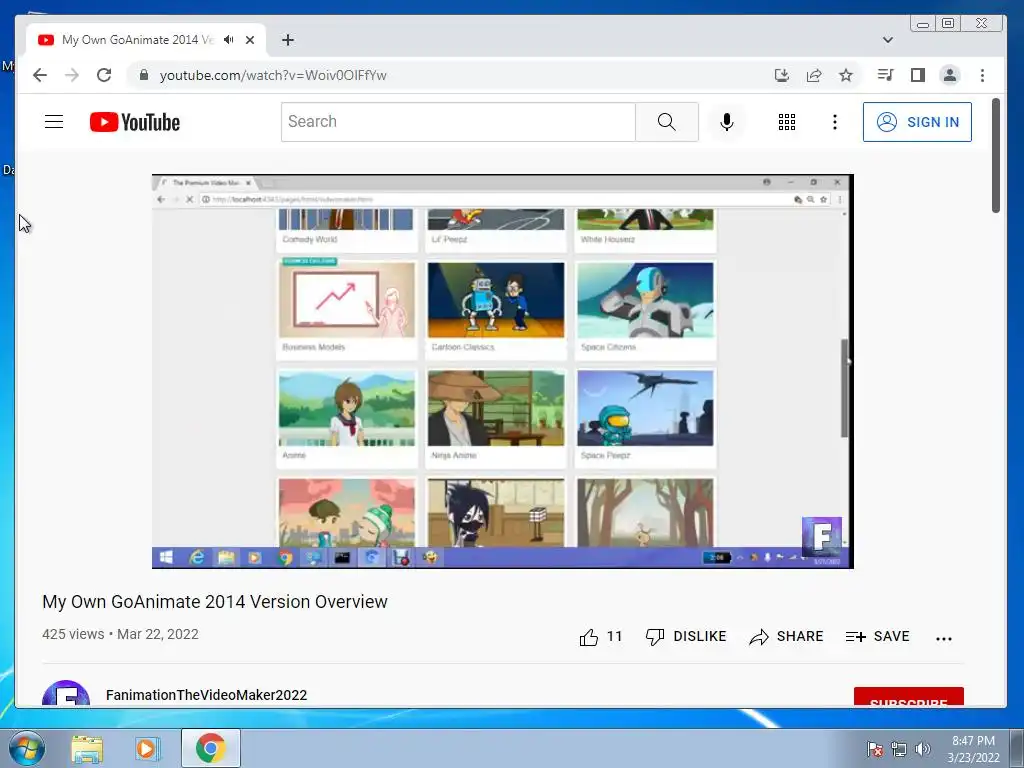The width and height of the screenshot is (1024, 768).
Task: Open Action Center flag in tray
Action: tap(874, 749)
